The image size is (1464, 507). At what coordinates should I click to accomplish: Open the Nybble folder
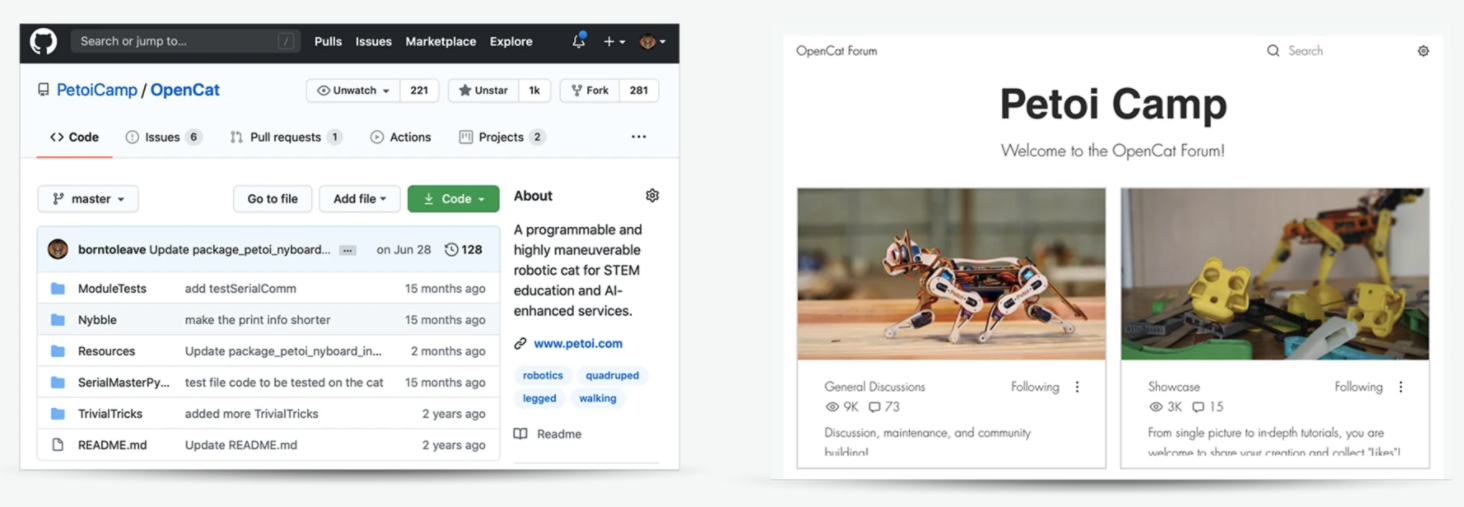[x=97, y=320]
